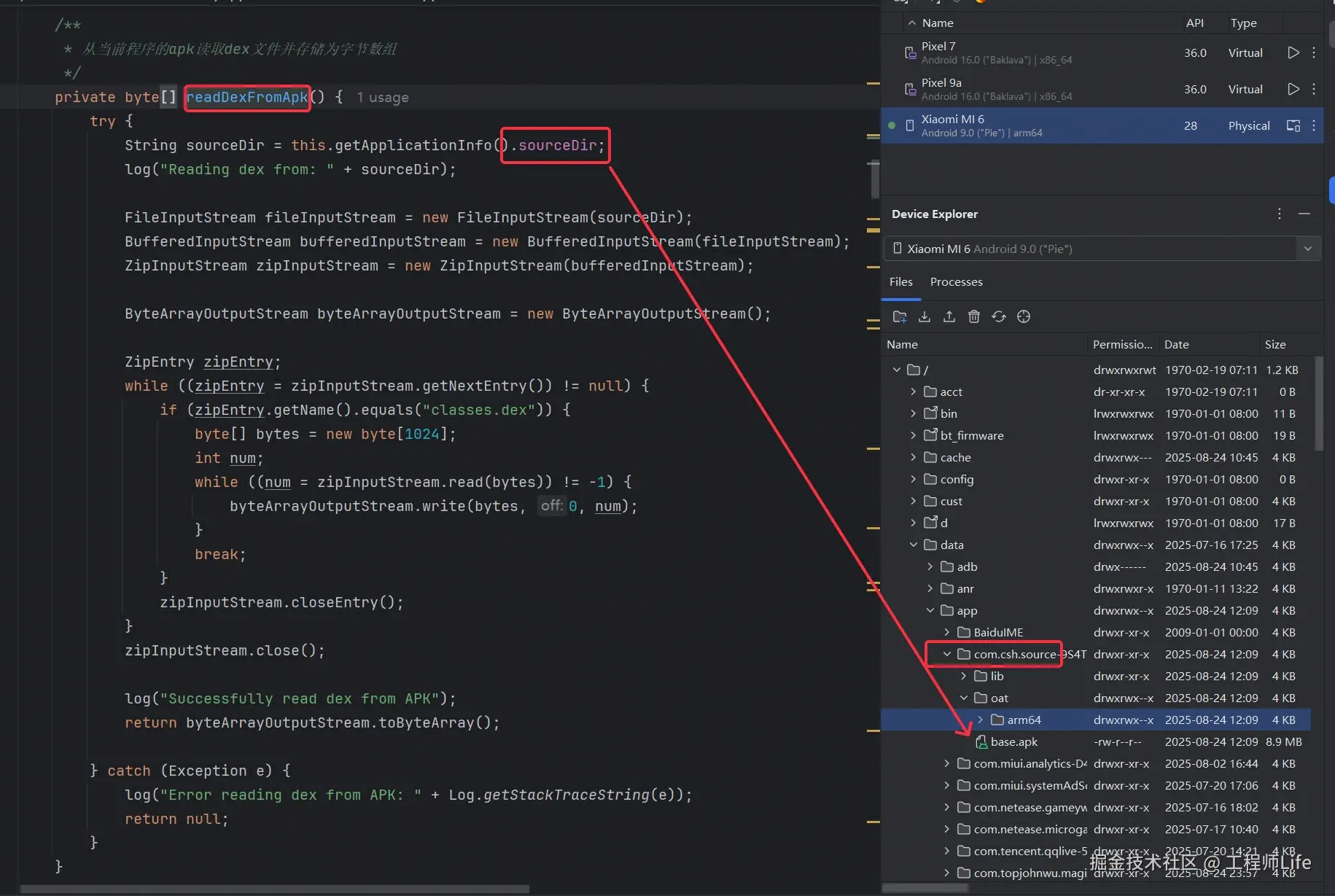
Task: Collapse the oat folder
Action: (x=964, y=698)
